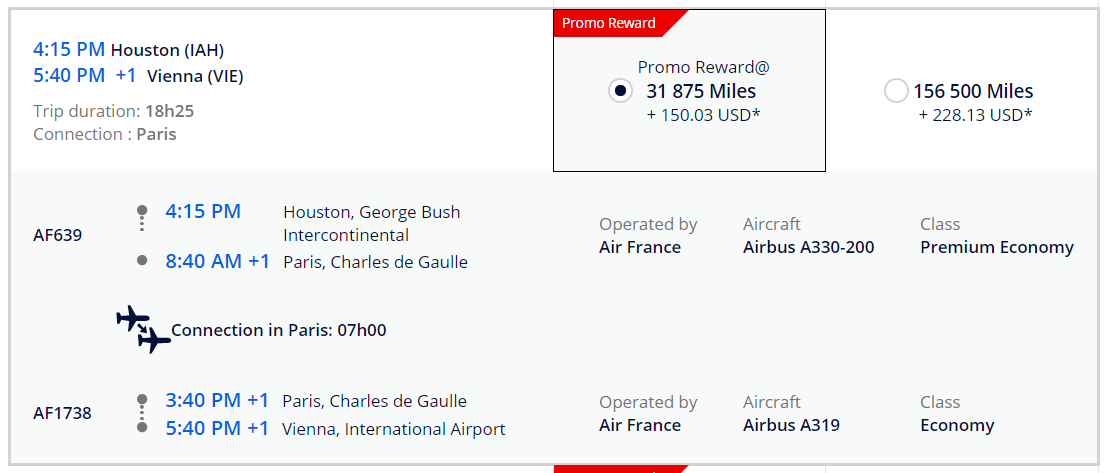This screenshot has height=473, width=1106.
Task: Click the Economy class label for AF1738
Action: [x=957, y=425]
